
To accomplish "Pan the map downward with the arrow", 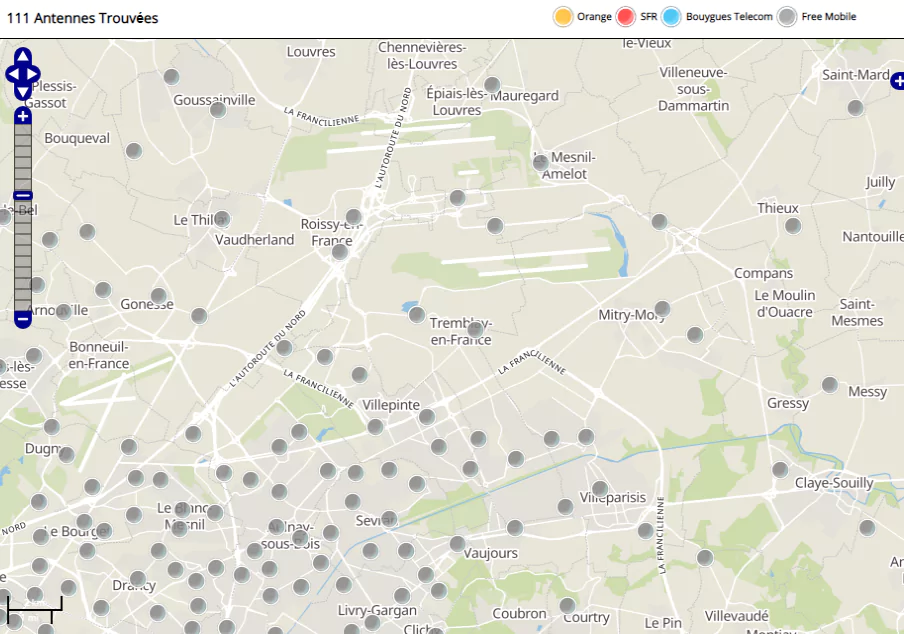I will click(x=23, y=92).
